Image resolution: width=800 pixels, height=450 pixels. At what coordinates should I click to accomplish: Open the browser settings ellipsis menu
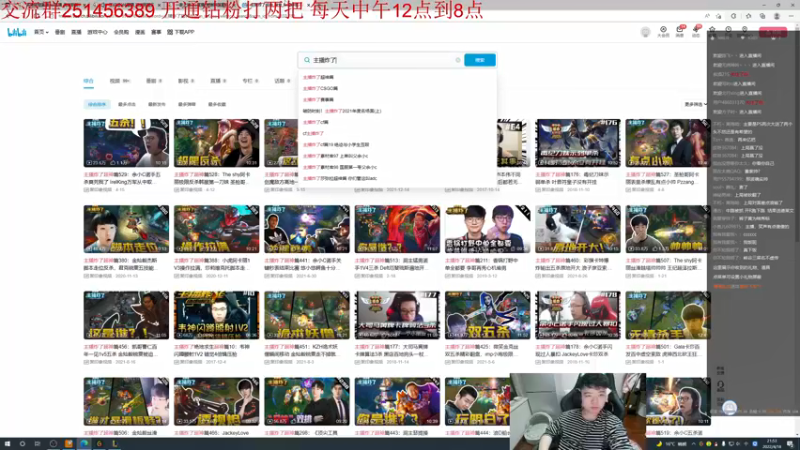point(791,16)
